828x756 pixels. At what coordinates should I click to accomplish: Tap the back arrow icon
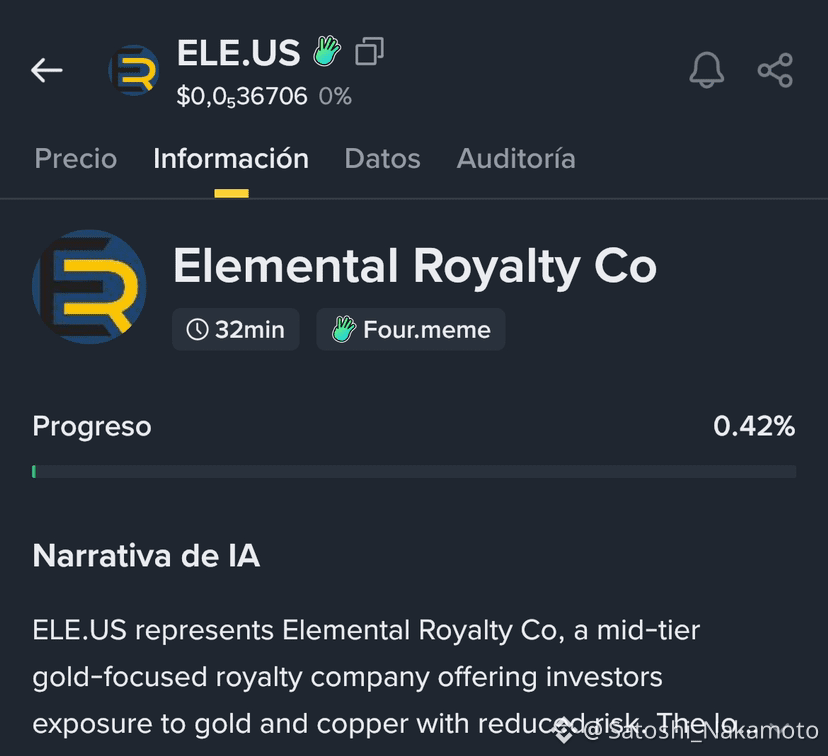(47, 70)
